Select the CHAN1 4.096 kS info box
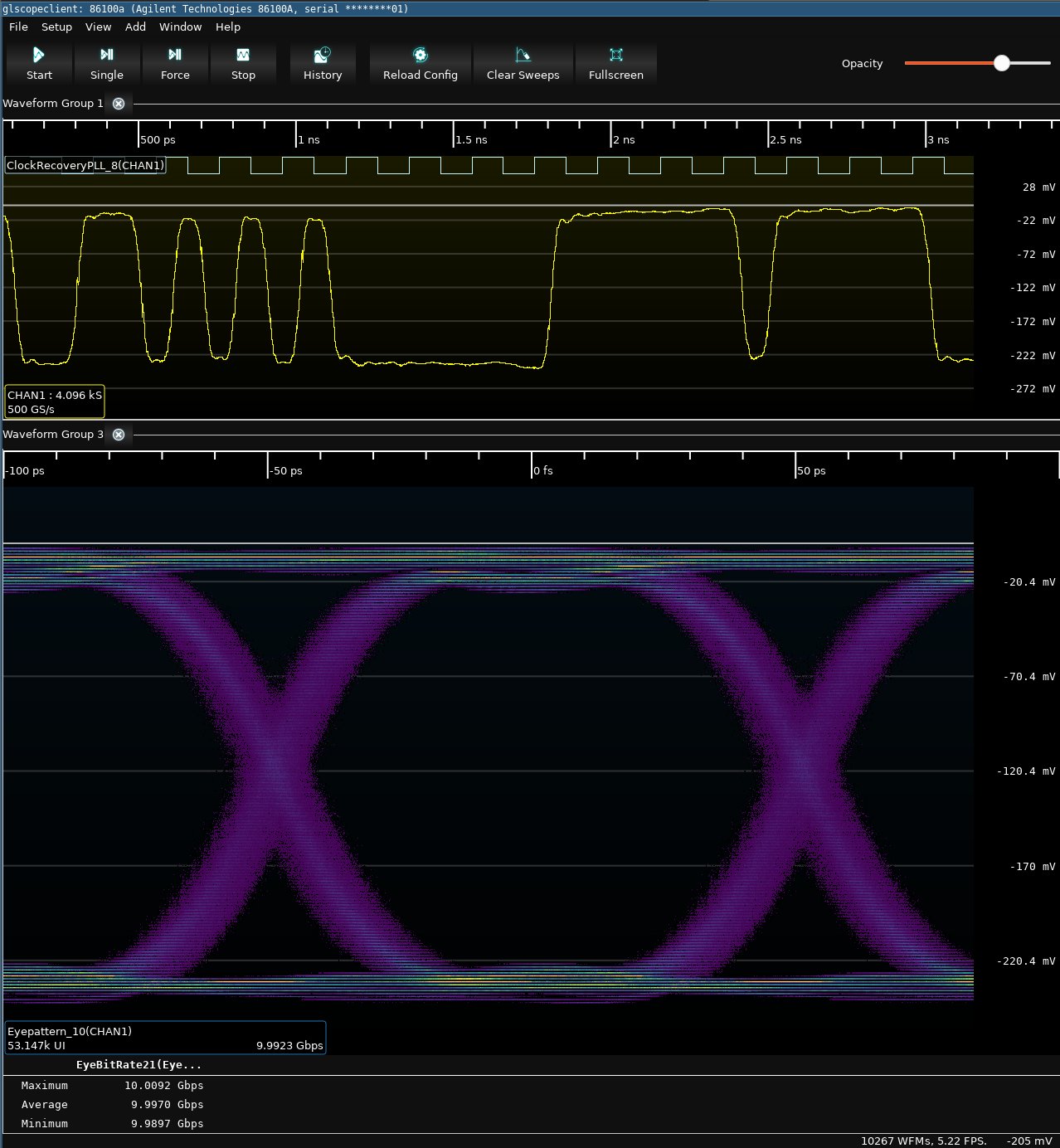This screenshot has width=1060, height=1148. (55, 401)
